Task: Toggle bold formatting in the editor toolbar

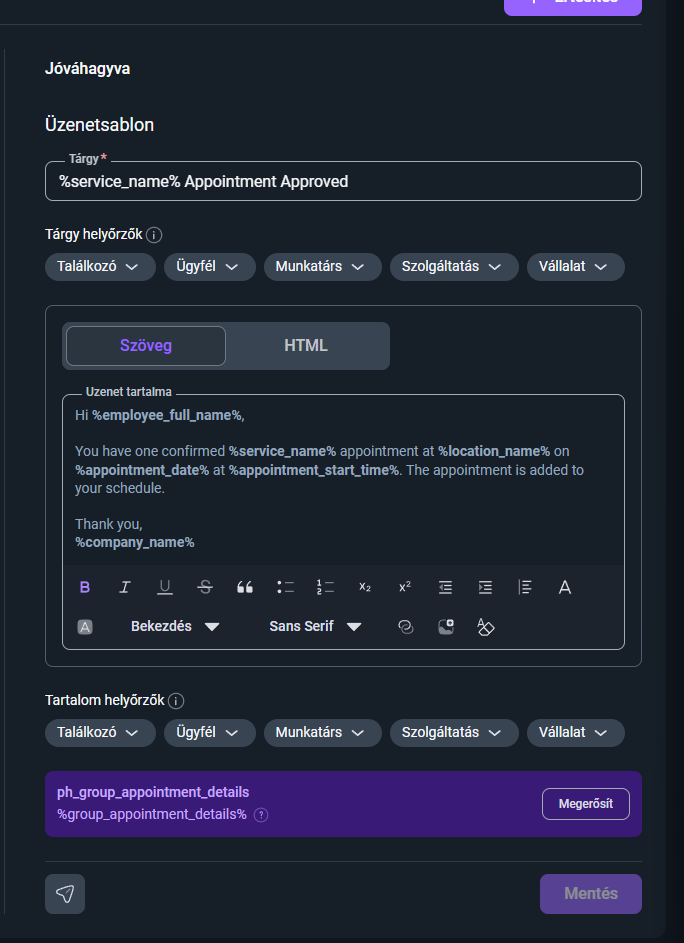Action: click(x=85, y=587)
